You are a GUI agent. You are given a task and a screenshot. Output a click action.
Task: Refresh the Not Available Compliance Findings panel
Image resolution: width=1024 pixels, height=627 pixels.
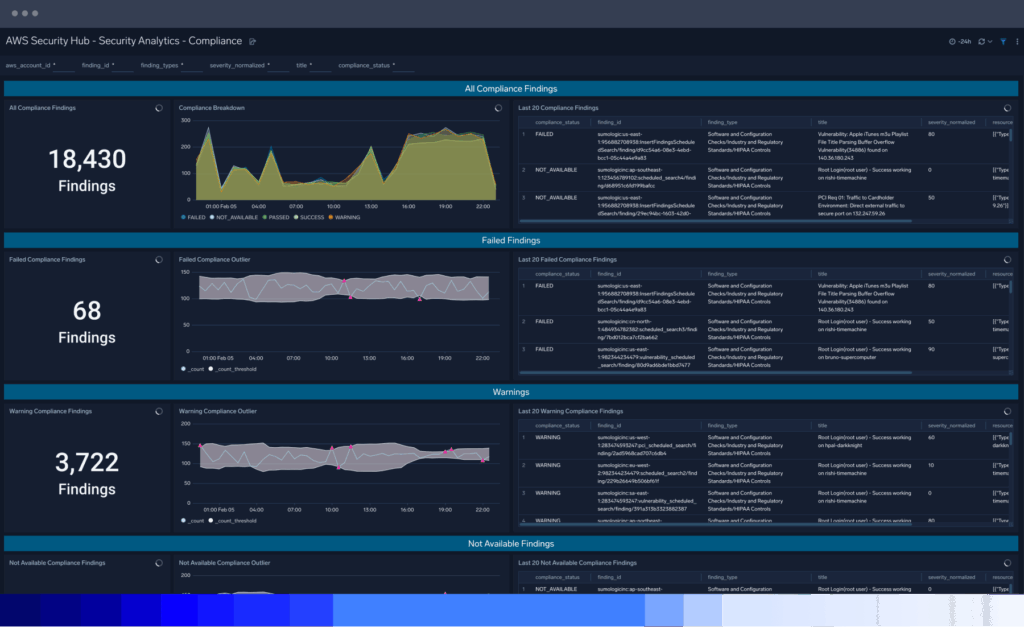click(158, 562)
